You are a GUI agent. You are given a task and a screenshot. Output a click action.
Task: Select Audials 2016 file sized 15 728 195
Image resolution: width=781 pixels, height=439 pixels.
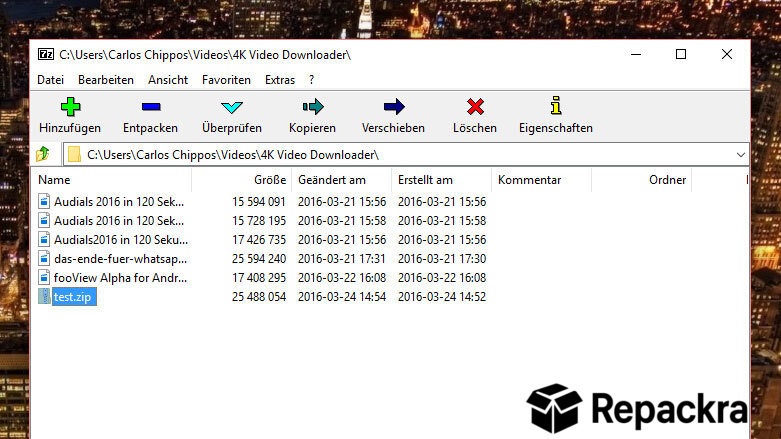pyautogui.click(x=119, y=221)
